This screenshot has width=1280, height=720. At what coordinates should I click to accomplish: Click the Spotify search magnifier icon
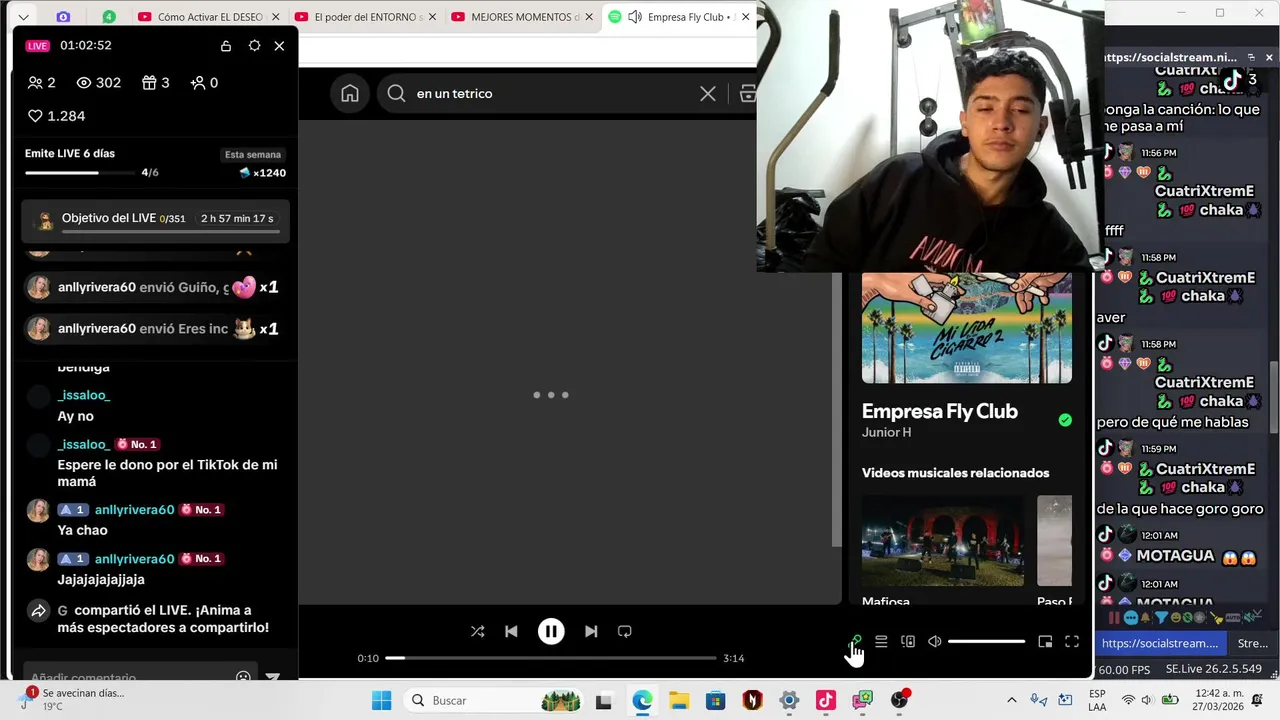click(x=397, y=93)
